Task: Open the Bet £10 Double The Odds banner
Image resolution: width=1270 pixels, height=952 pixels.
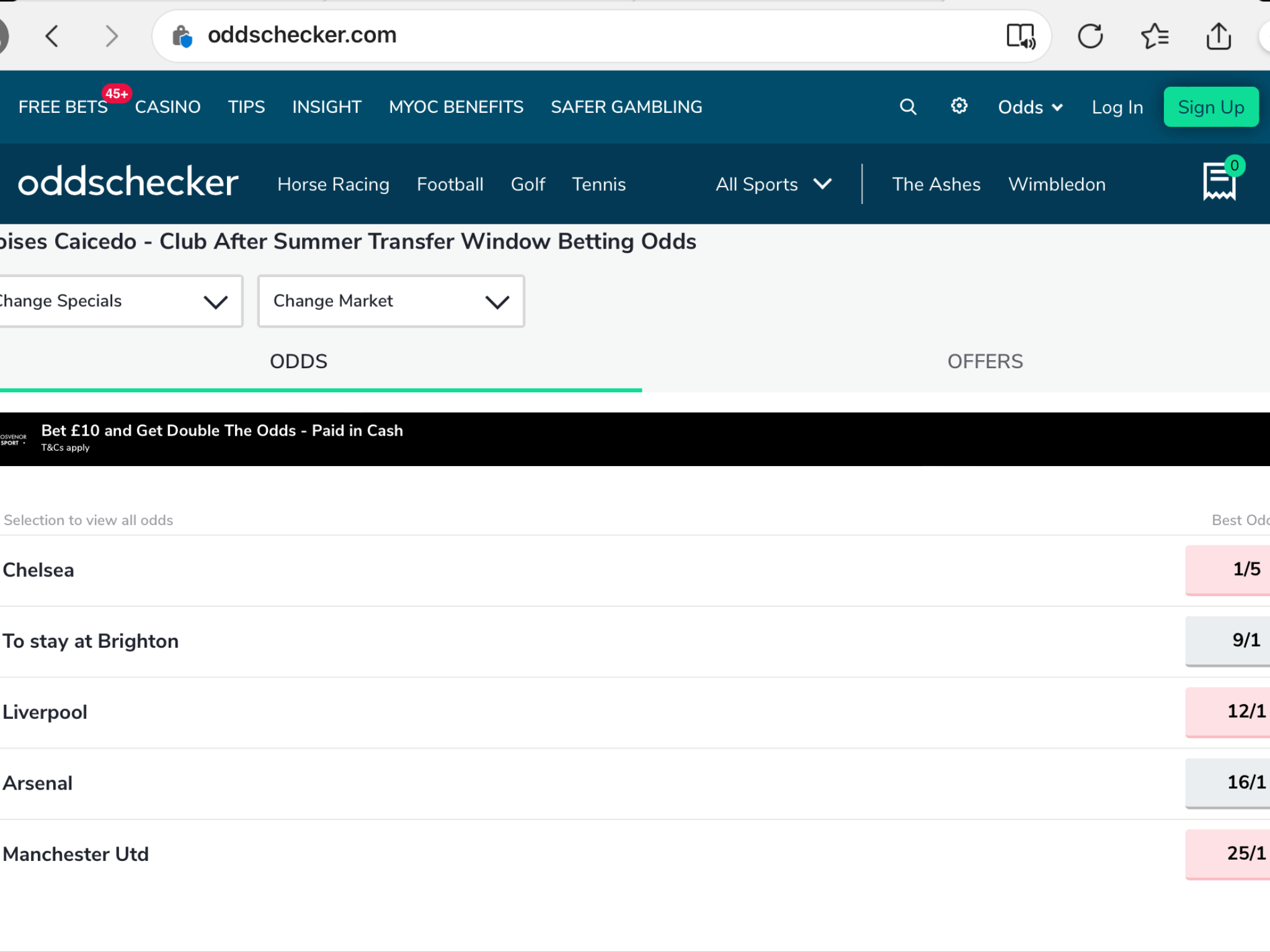Action: click(635, 439)
